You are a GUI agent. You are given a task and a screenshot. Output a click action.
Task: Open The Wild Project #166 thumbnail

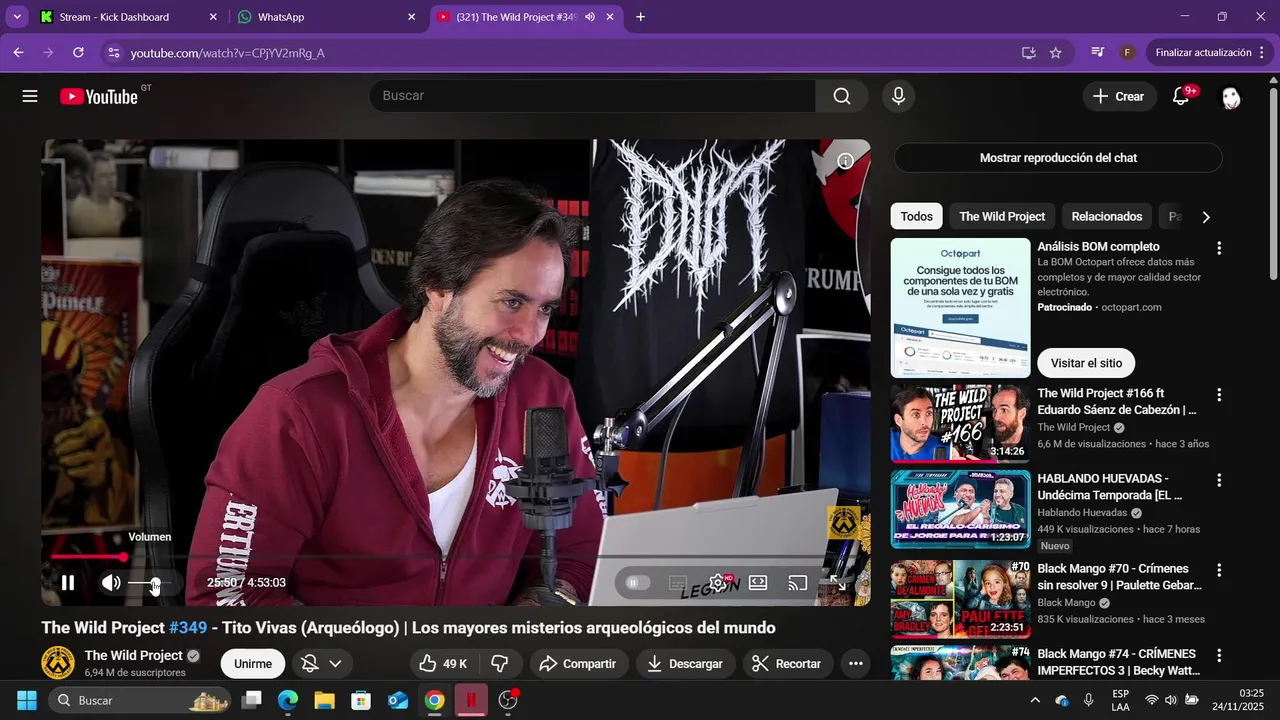[960, 423]
